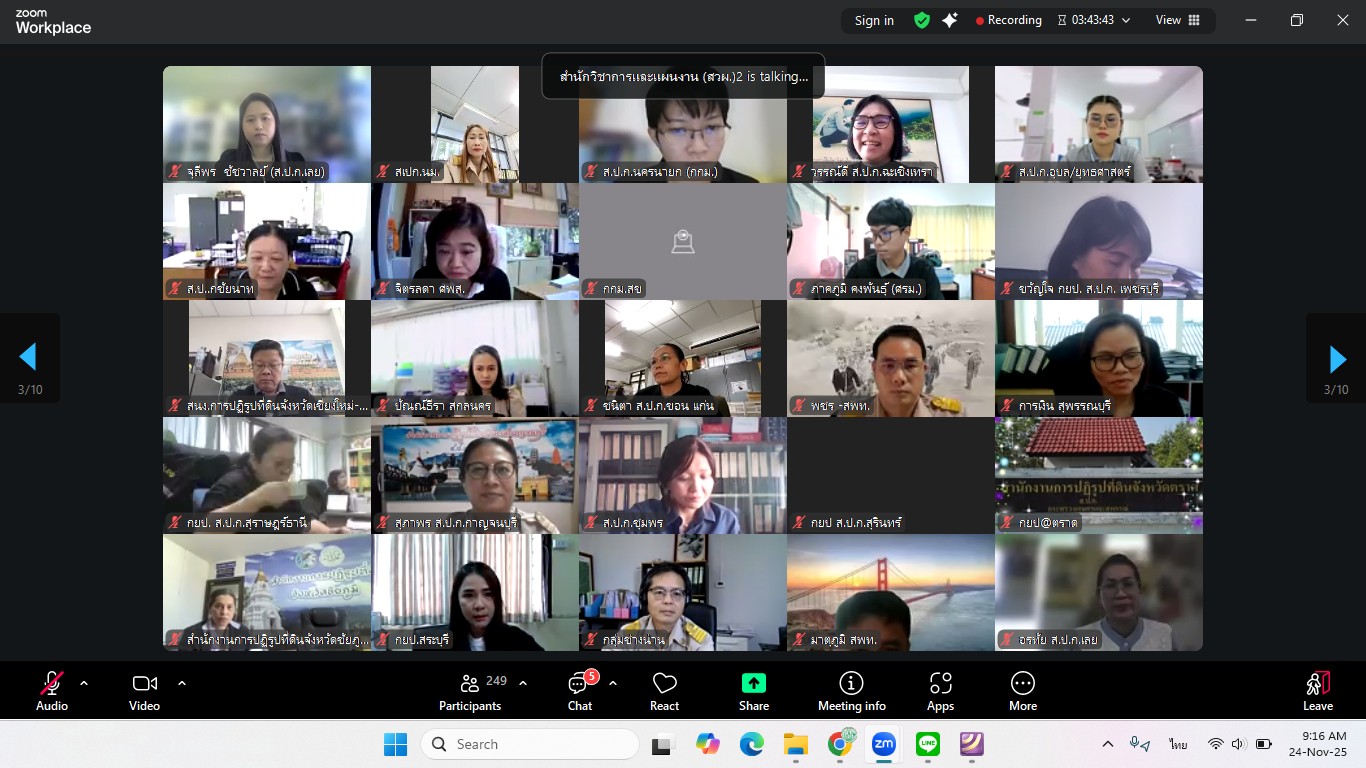Click the green Share screen icon
1366x768 pixels.
754,683
